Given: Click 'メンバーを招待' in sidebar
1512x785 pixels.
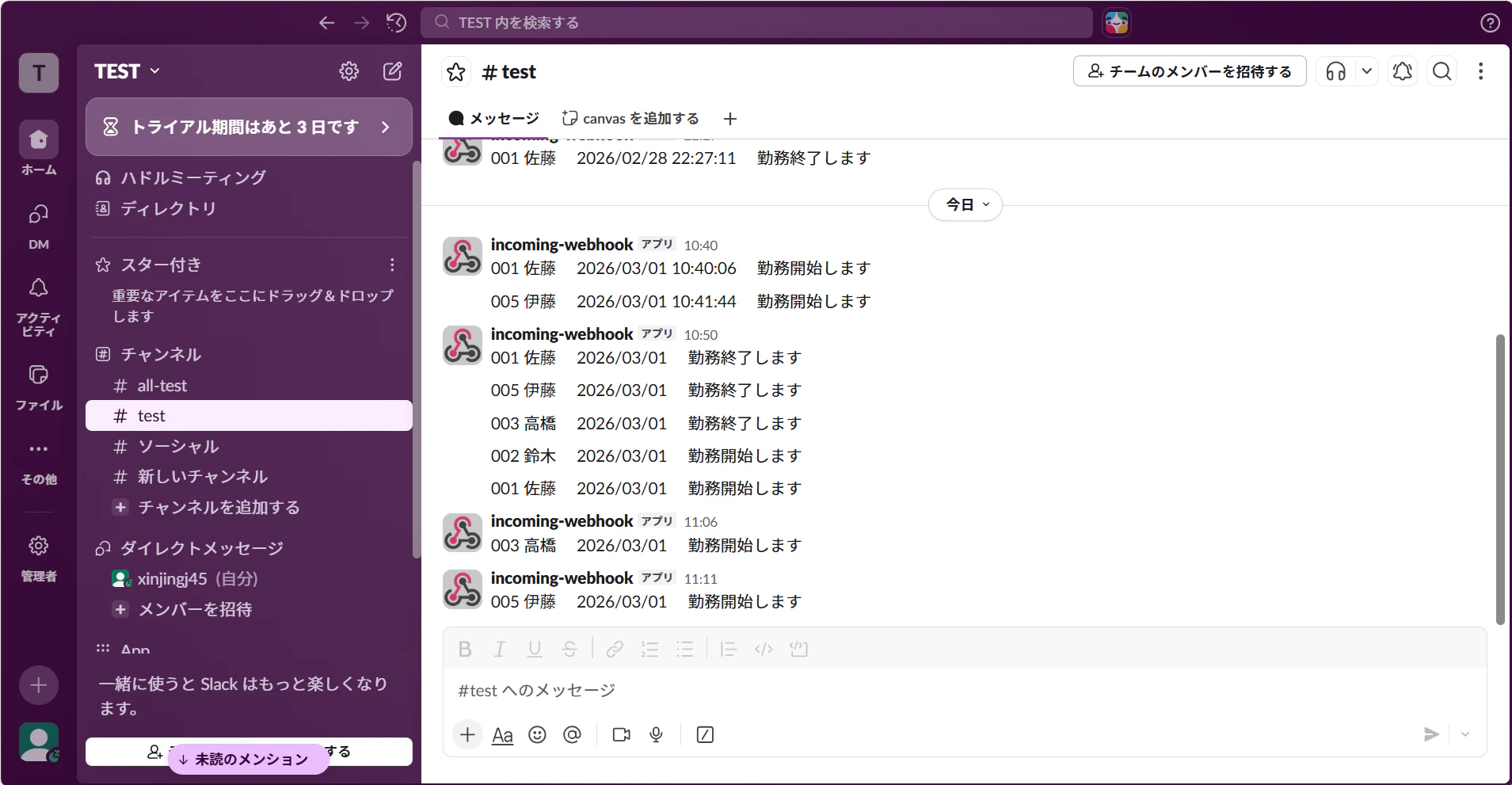Looking at the screenshot, I should (249, 609).
